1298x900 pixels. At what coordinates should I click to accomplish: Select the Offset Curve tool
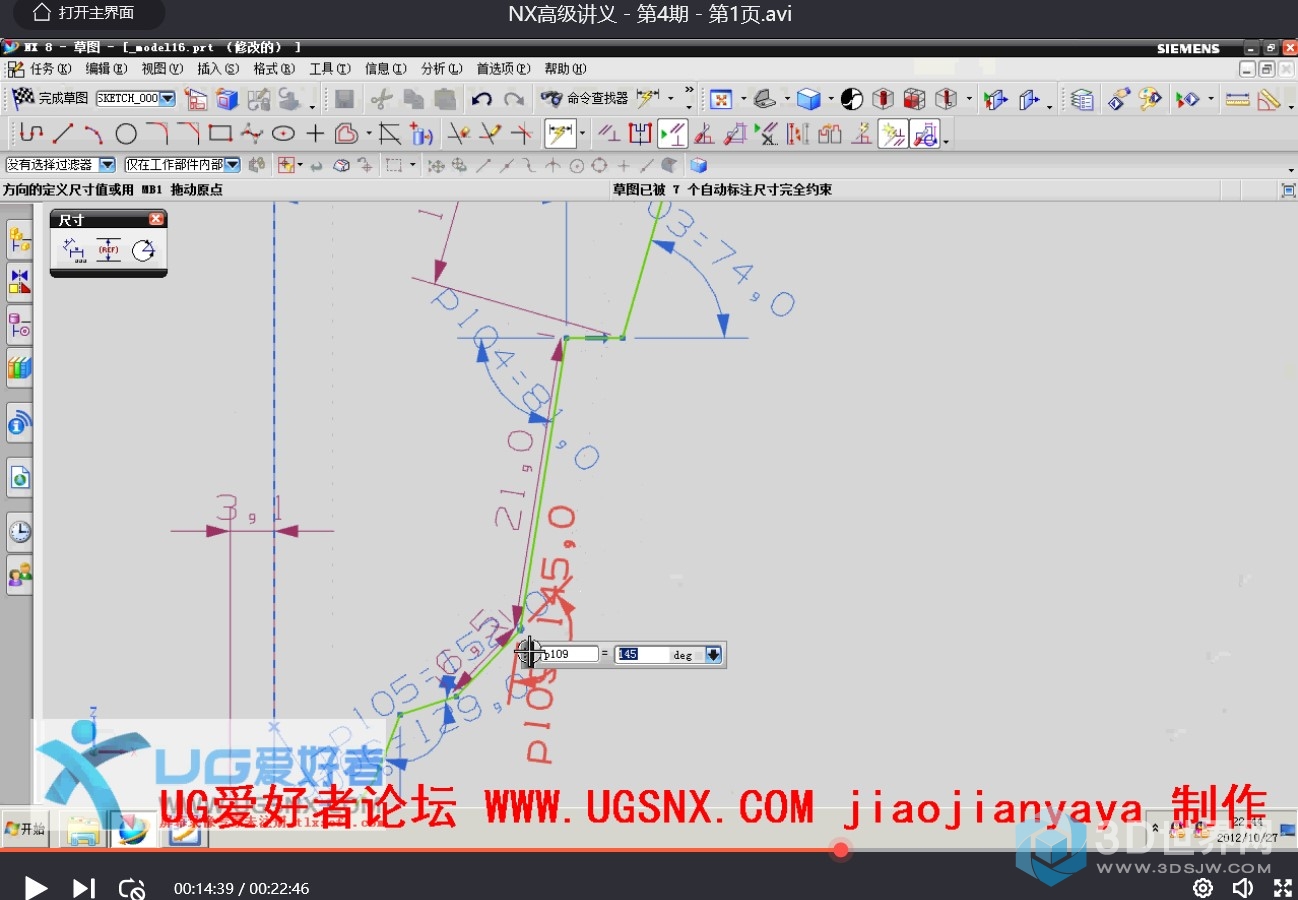(x=346, y=133)
